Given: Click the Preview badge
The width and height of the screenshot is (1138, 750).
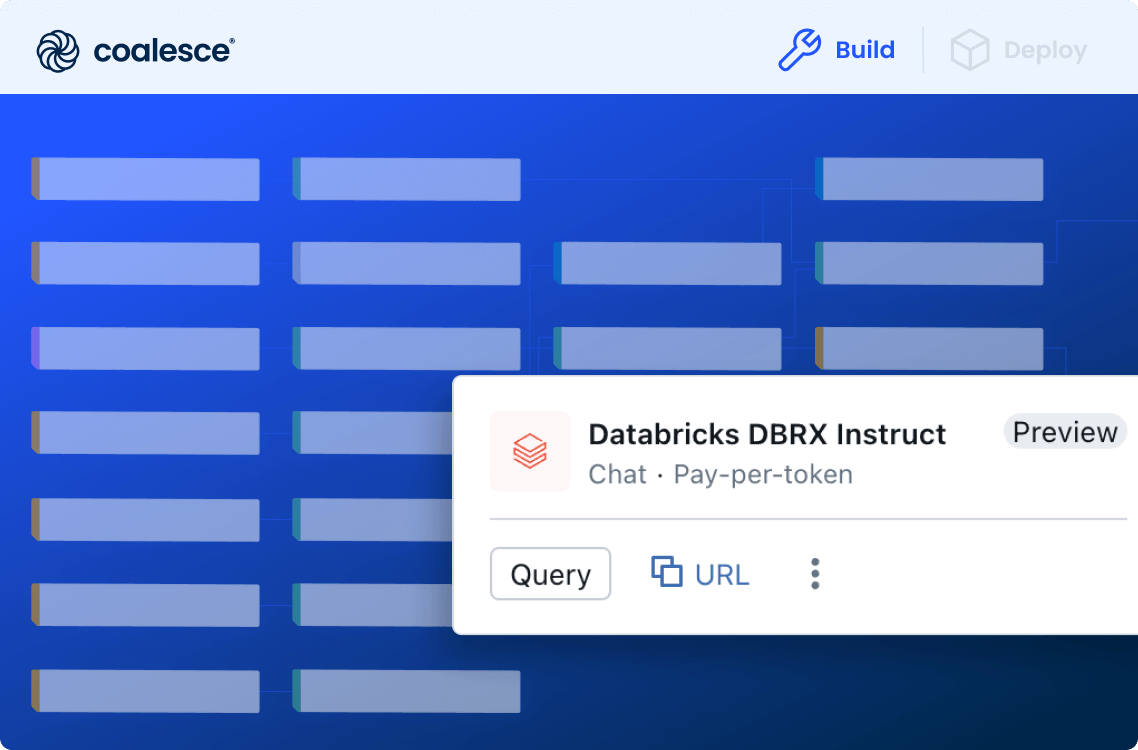Looking at the screenshot, I should 1065,432.
